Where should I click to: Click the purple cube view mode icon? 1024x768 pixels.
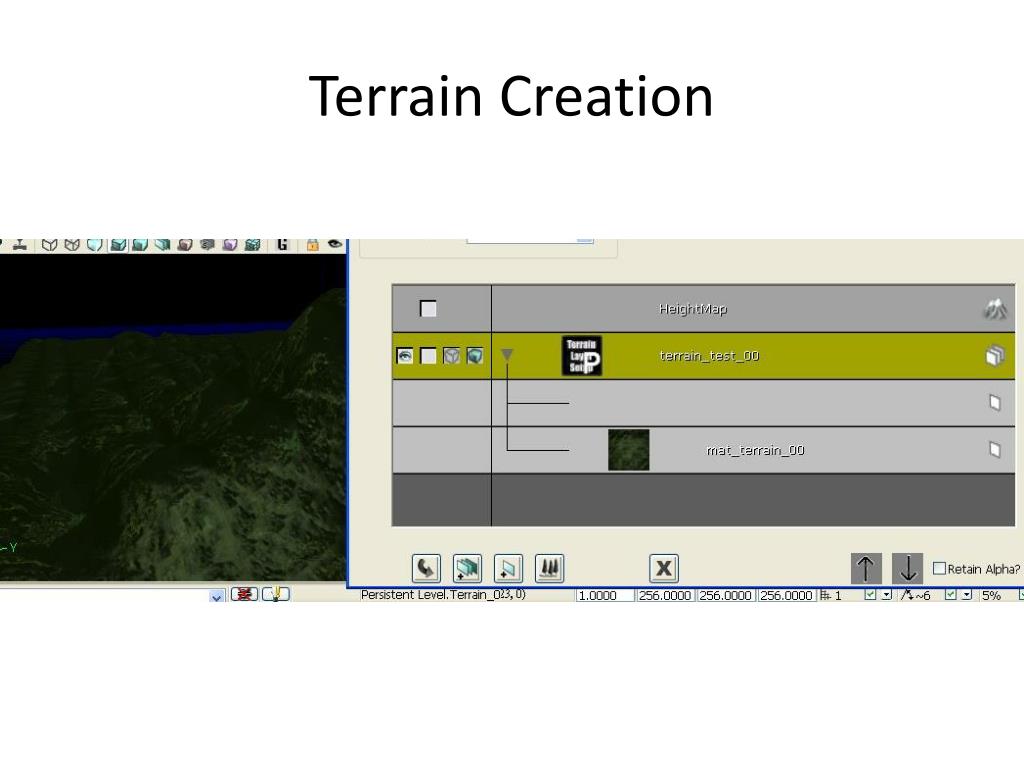230,245
